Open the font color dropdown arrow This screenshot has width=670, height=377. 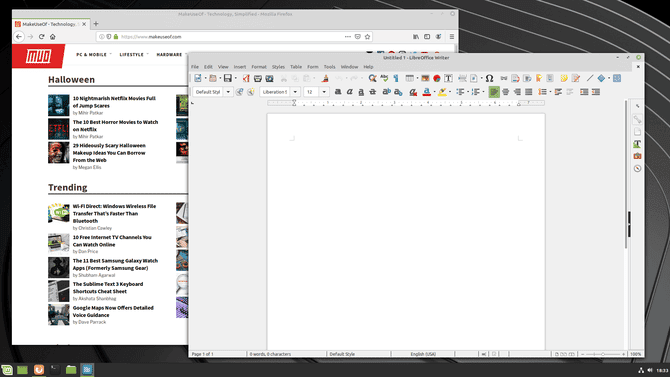point(434,92)
